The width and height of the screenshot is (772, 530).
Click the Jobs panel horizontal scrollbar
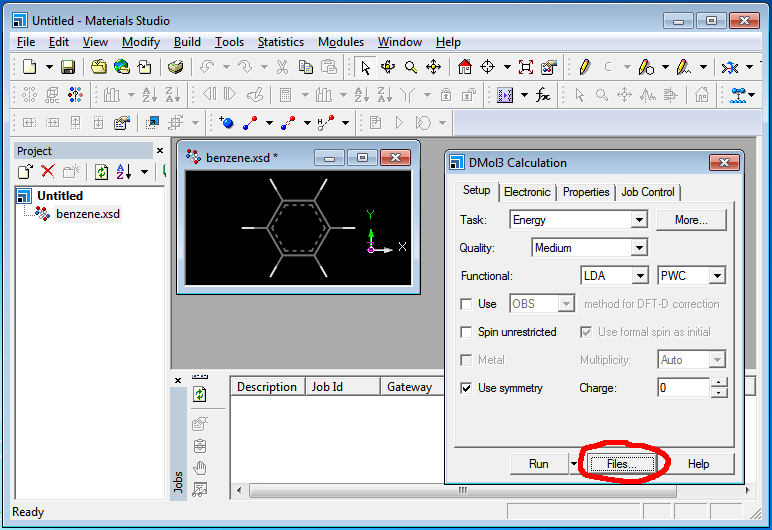click(462, 491)
